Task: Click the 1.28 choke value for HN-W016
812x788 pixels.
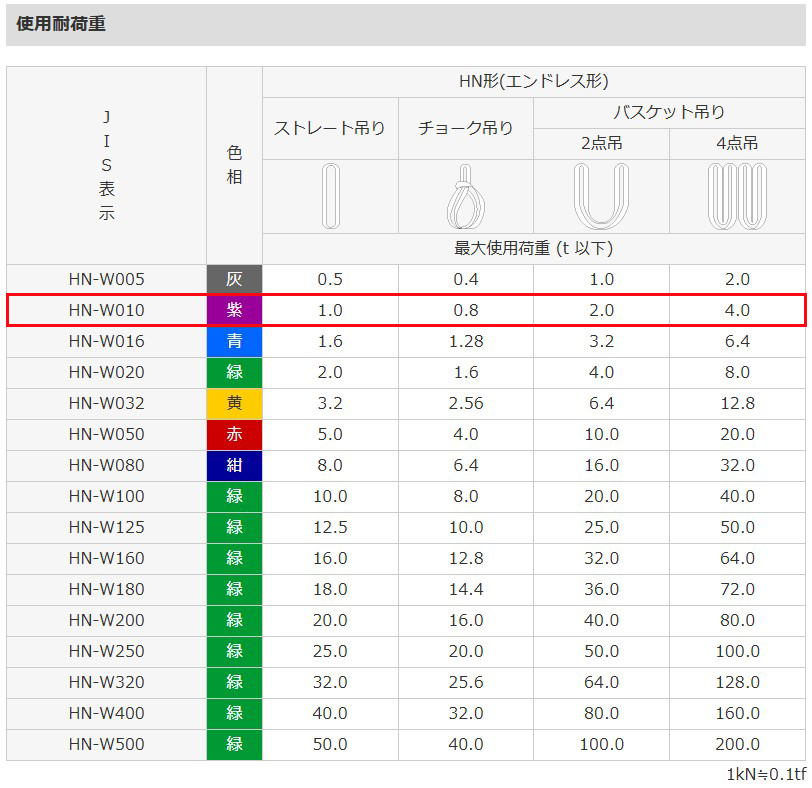Action: coord(465,342)
